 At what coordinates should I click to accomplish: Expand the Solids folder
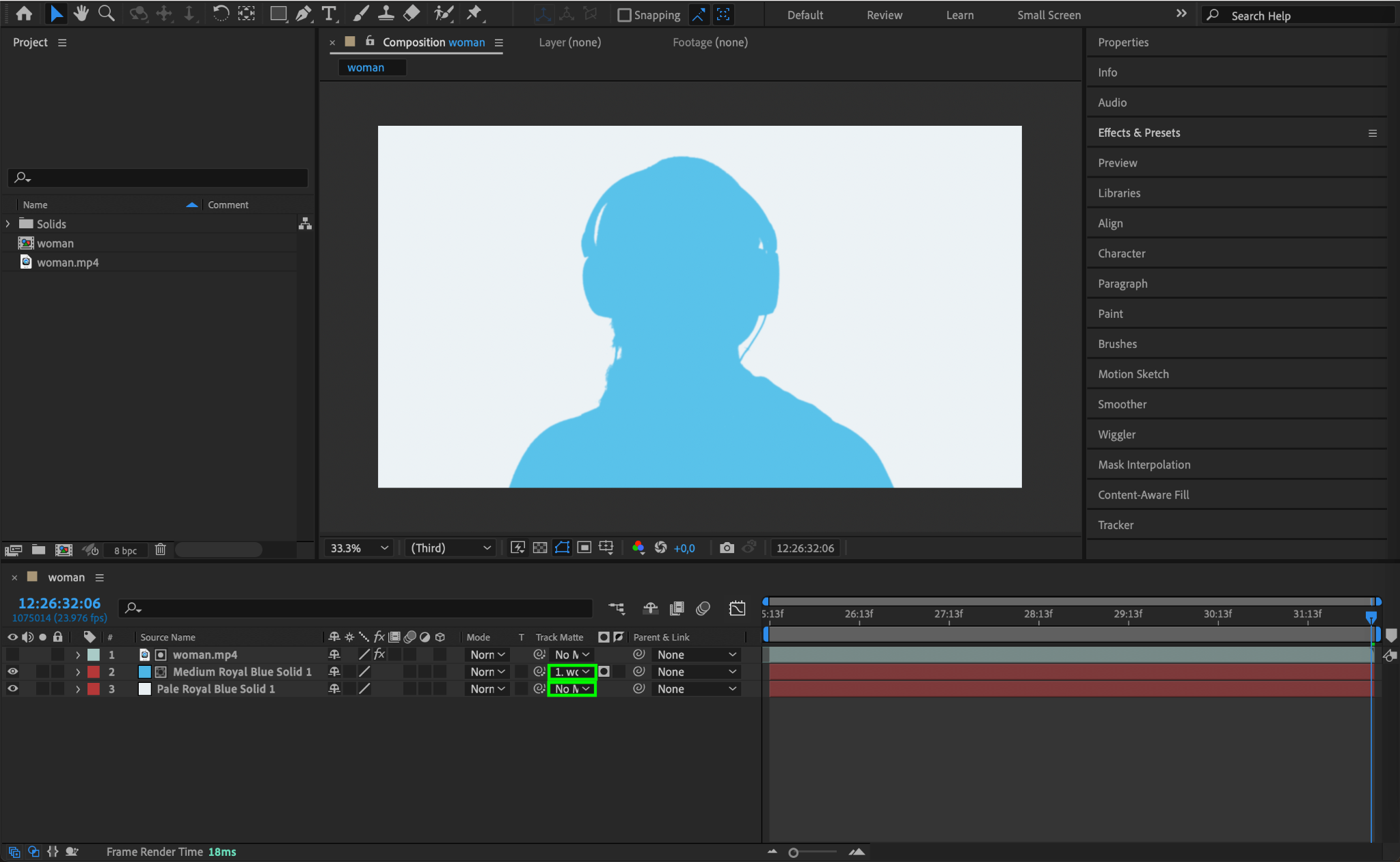pyautogui.click(x=8, y=224)
